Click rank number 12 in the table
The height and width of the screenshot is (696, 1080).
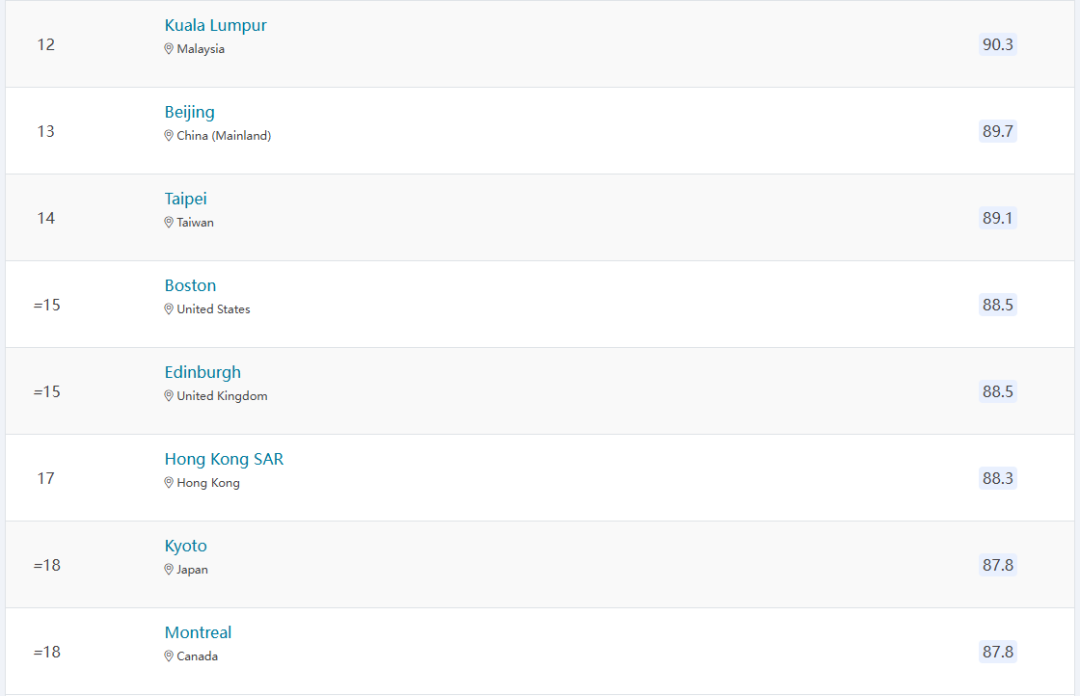point(45,45)
